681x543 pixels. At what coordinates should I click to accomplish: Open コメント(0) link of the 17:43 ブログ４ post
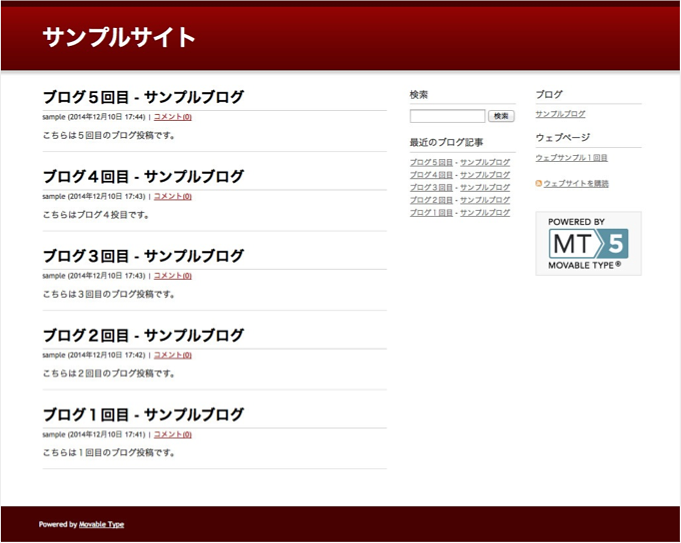tap(173, 196)
